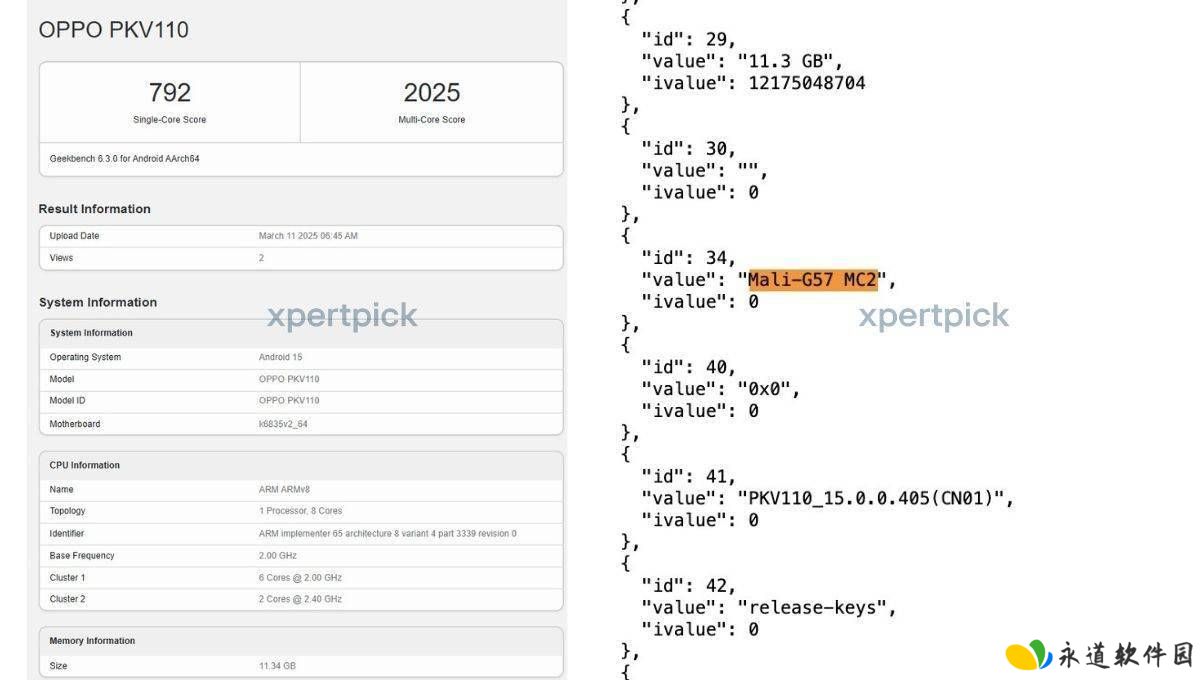Select the highlighted Mali-G57 MC2 value
This screenshot has width=1200, height=680.
tap(812, 280)
